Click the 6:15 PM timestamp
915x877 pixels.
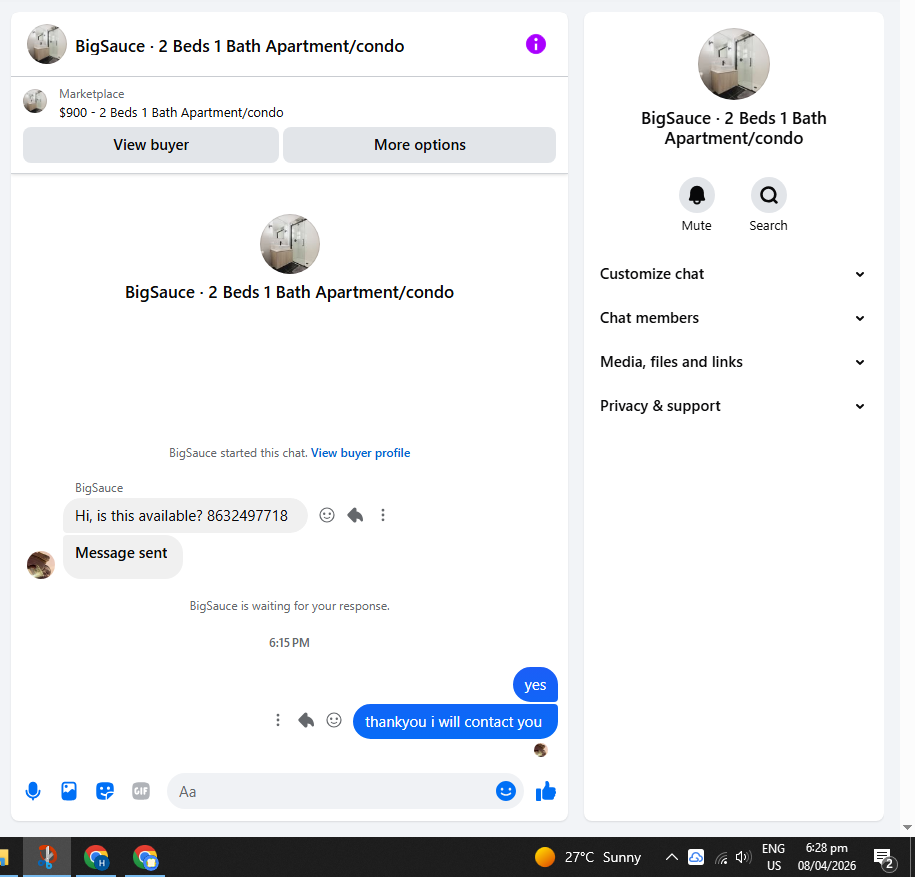pyautogui.click(x=289, y=642)
